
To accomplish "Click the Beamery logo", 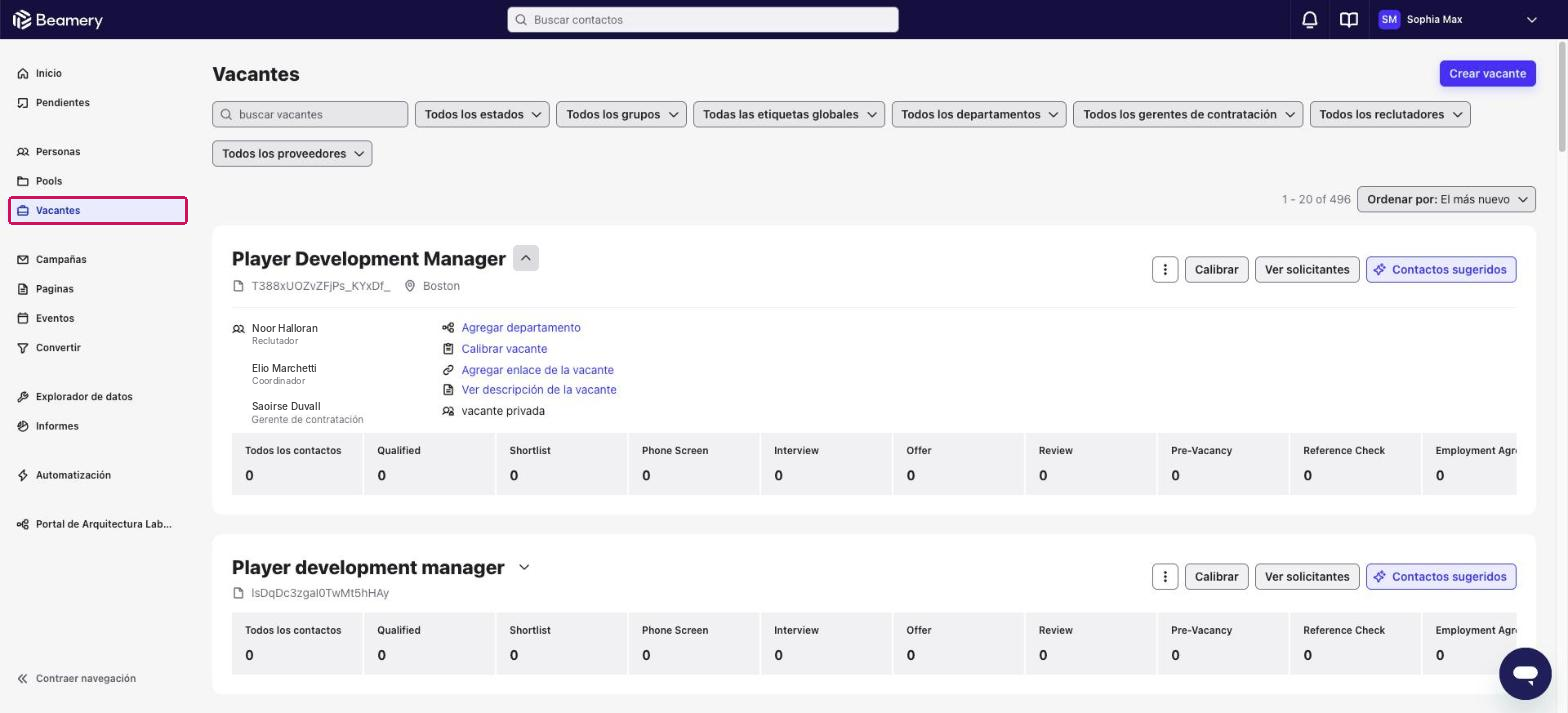I will pos(58,20).
